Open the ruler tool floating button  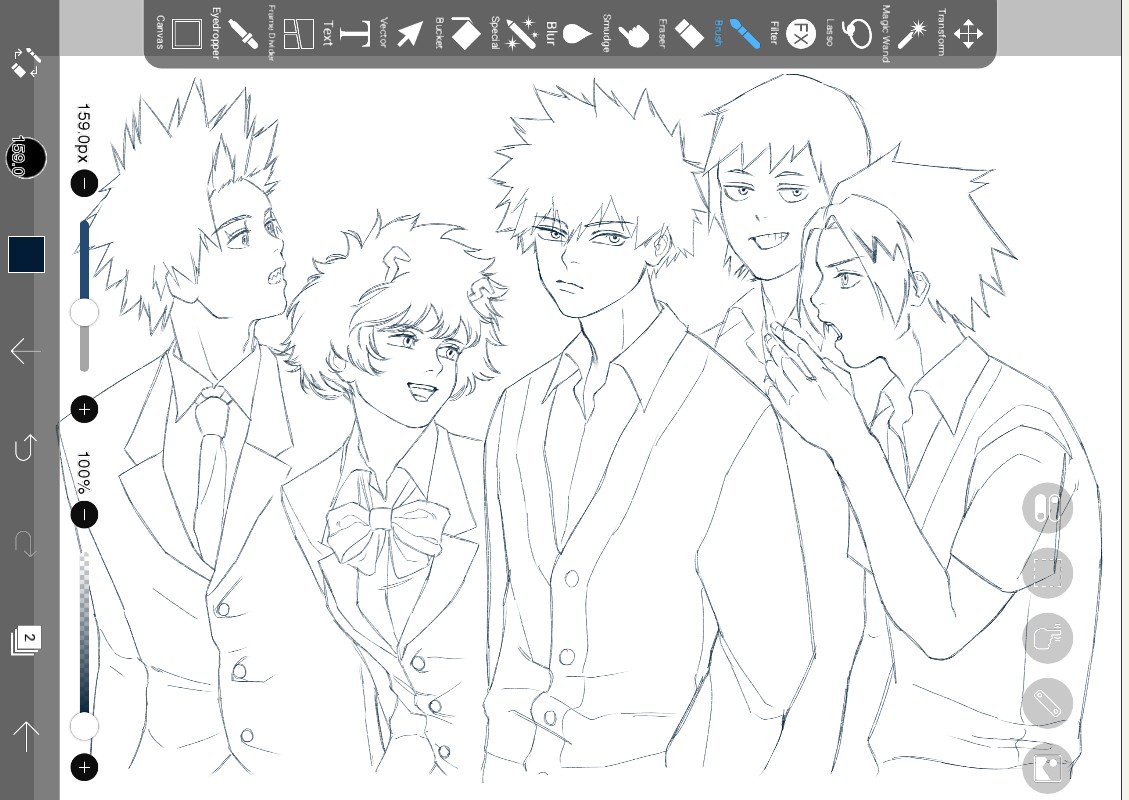(1047, 703)
